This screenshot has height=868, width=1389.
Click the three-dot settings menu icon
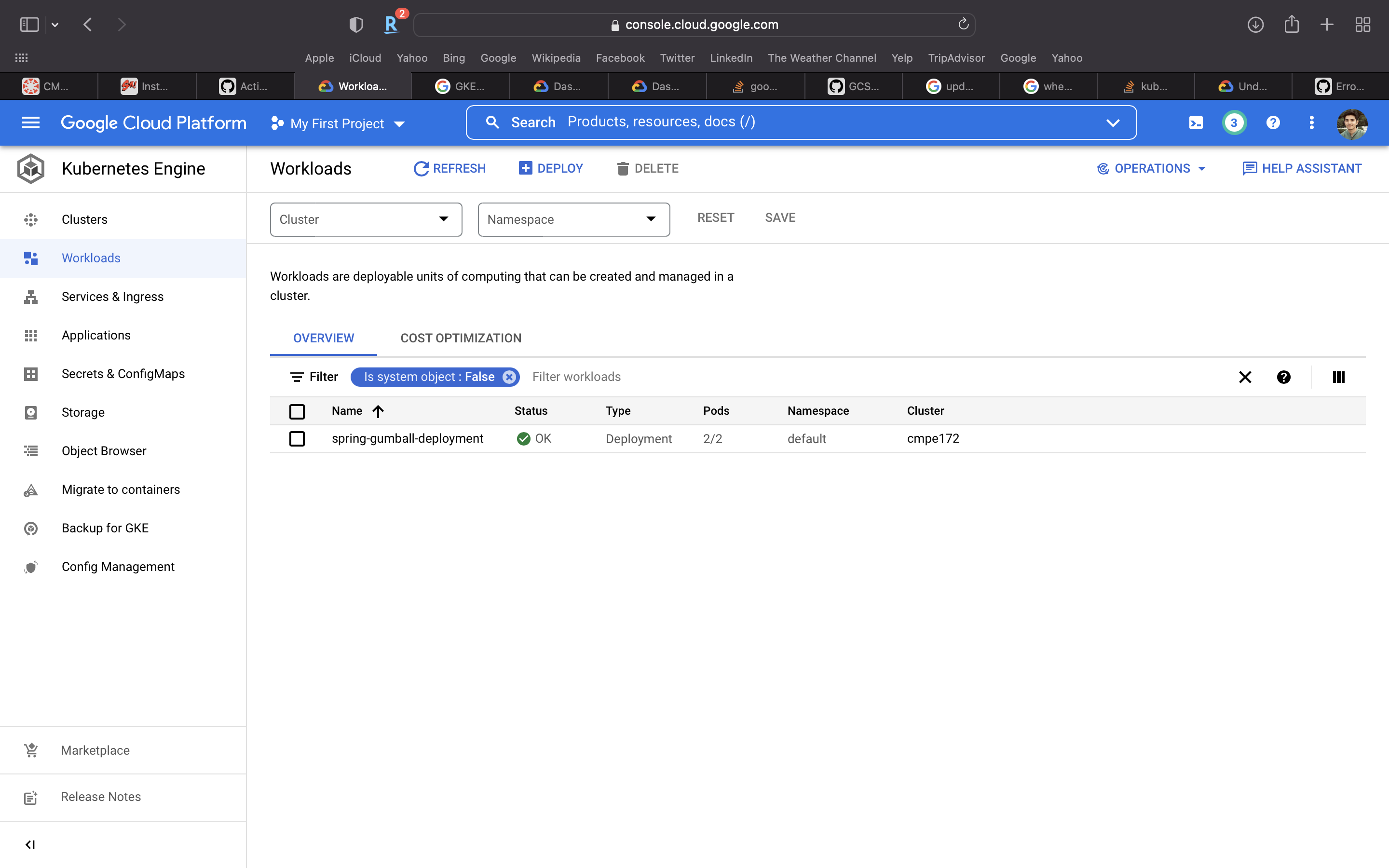(1311, 122)
